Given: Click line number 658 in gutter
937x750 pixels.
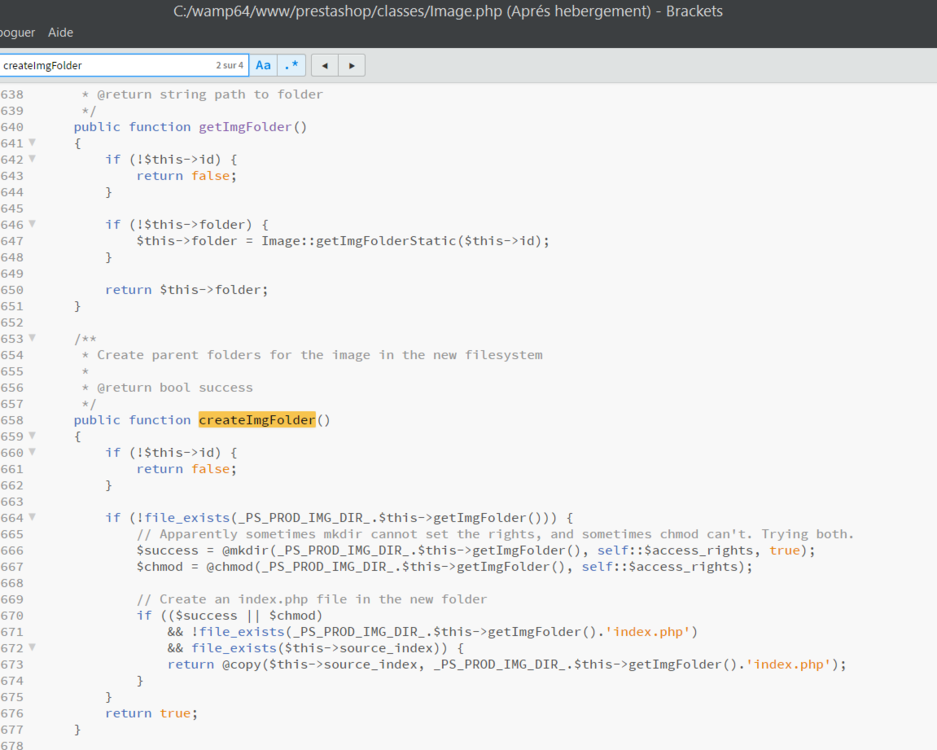Looking at the screenshot, I should [x=12, y=420].
